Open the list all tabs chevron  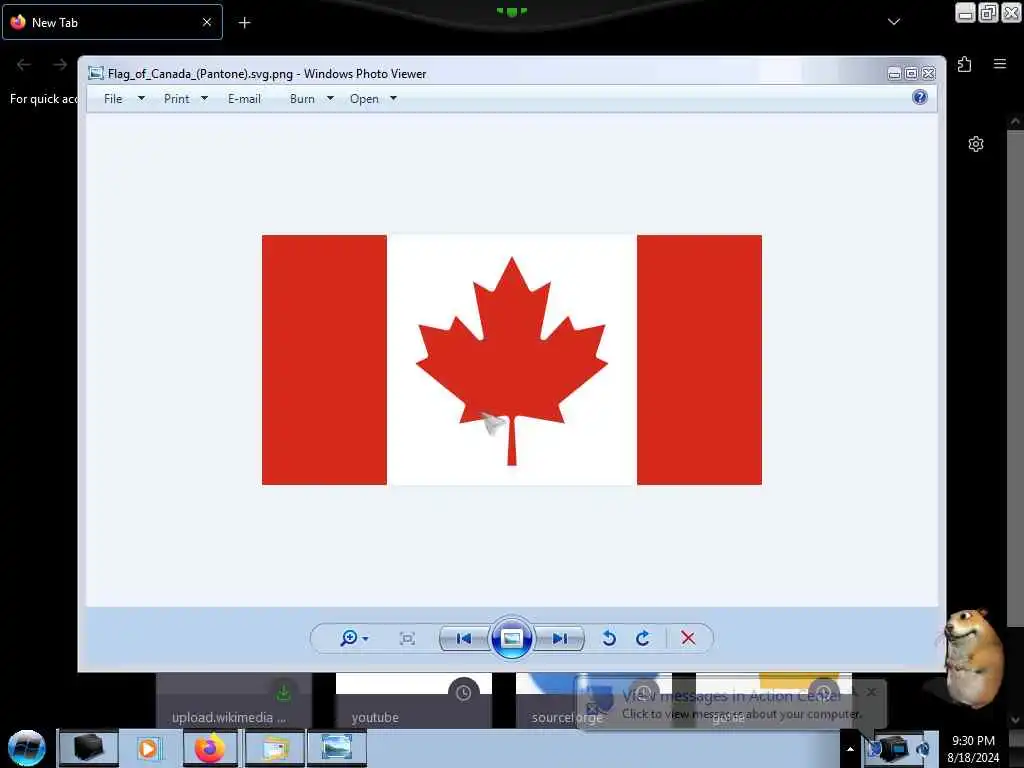894,22
